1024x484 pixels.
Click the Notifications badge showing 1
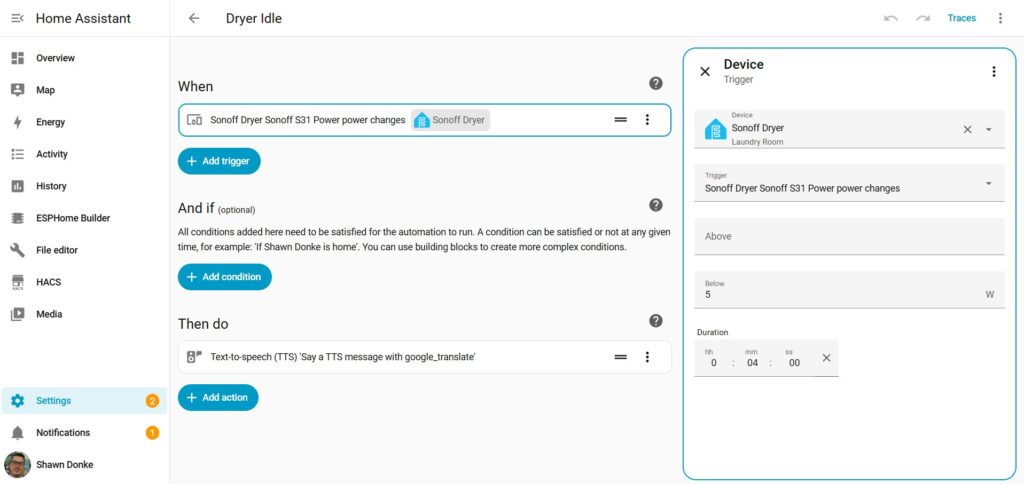152,433
